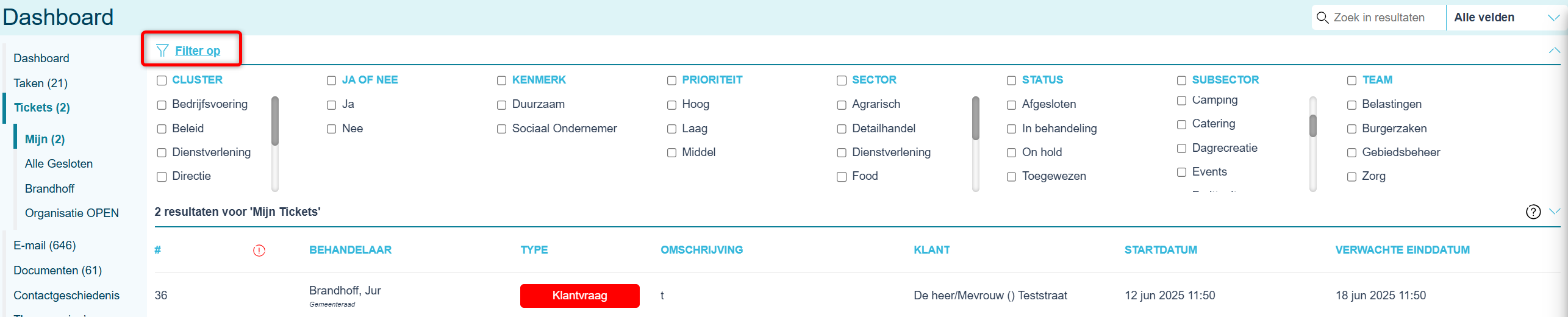Open the help question mark icon
Viewport: 1568px width, 317px height.
(x=1533, y=212)
